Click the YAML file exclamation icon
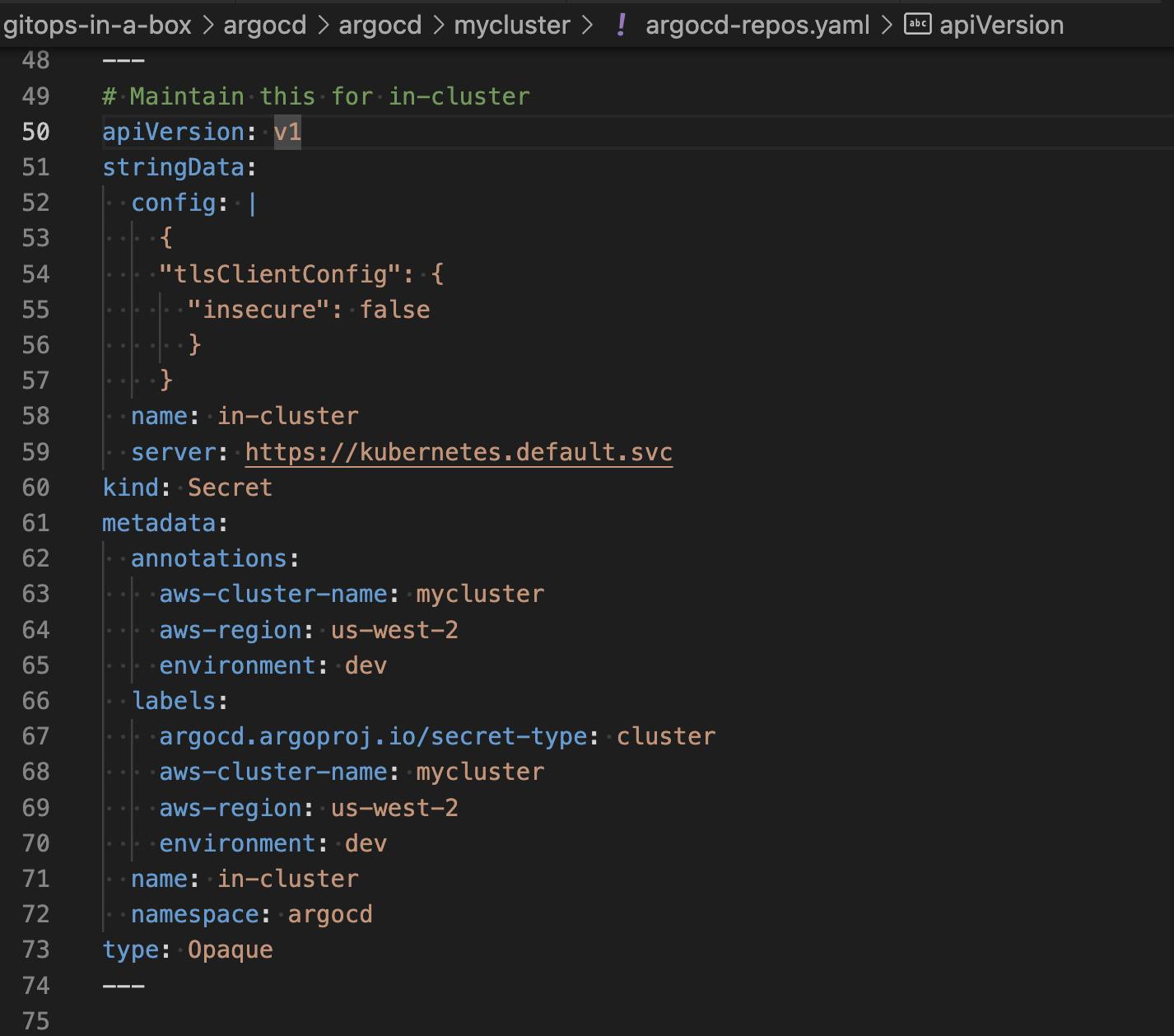The image size is (1174, 1036). 621,26
